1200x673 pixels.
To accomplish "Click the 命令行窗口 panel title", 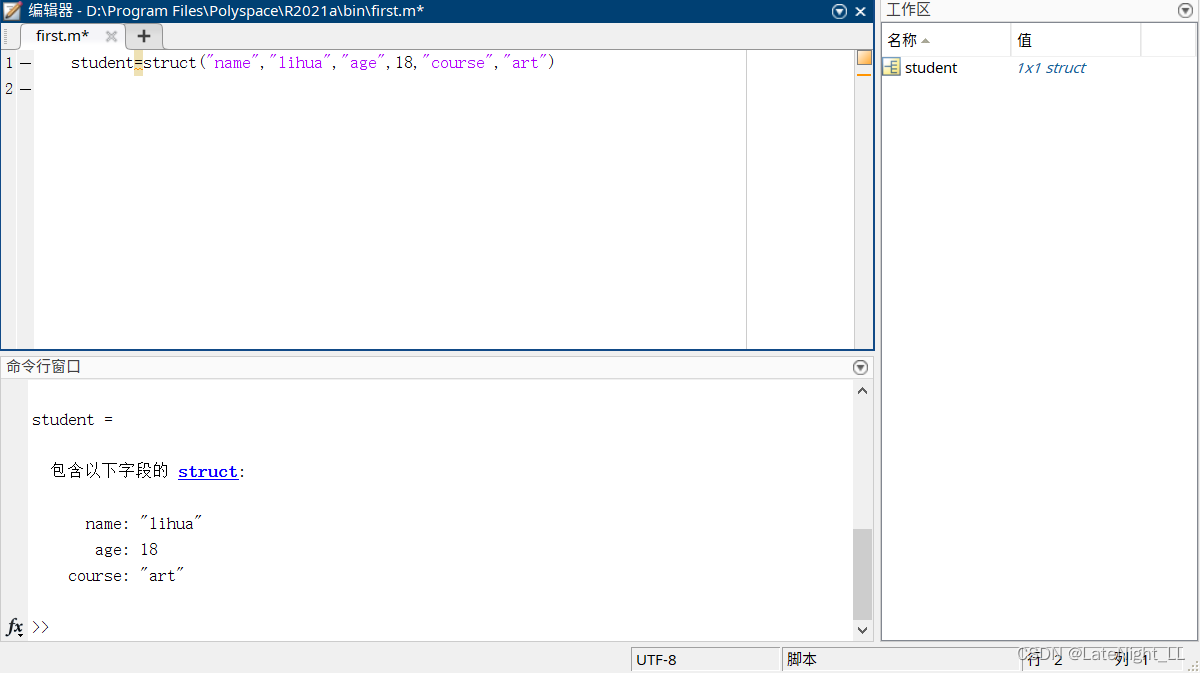I will 43,367.
